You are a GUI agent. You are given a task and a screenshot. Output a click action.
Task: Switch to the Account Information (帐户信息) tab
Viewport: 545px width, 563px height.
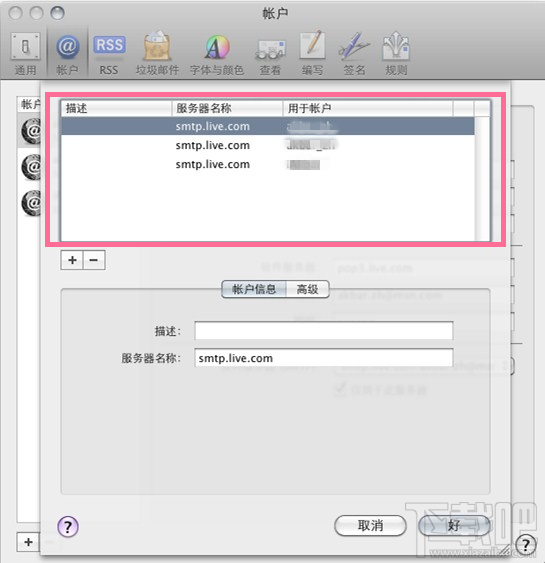[254, 289]
